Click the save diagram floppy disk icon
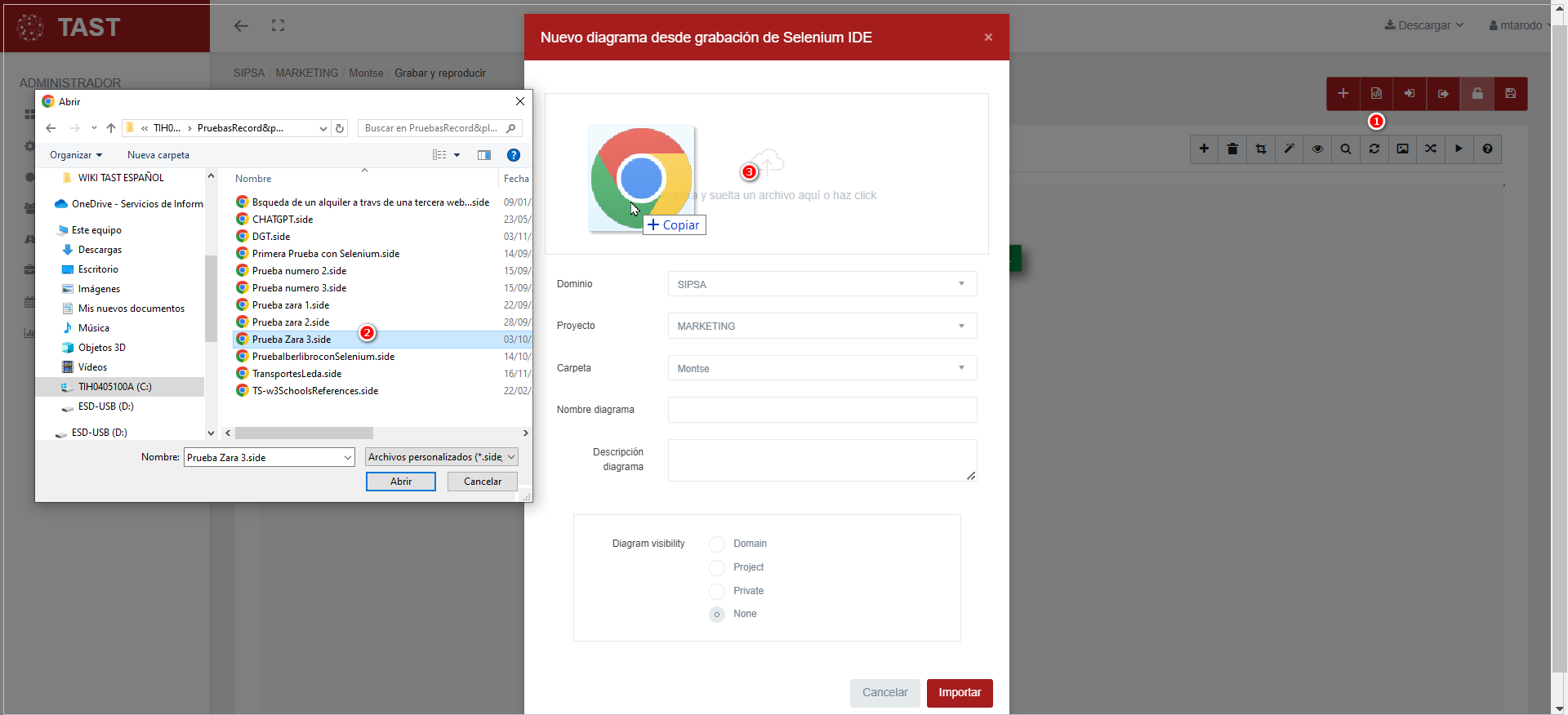Viewport: 1568px width, 715px height. point(1510,94)
